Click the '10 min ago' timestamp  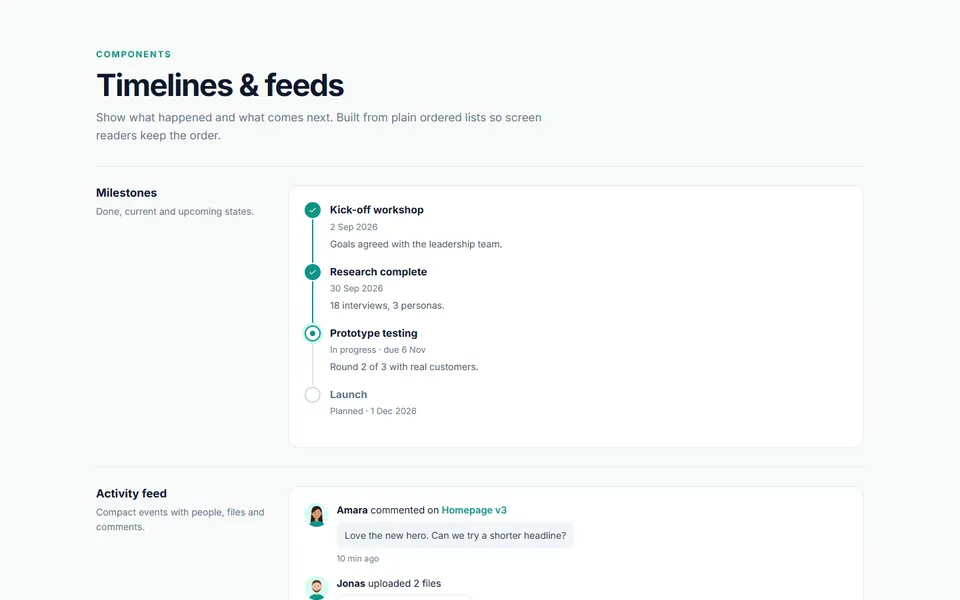pos(358,558)
